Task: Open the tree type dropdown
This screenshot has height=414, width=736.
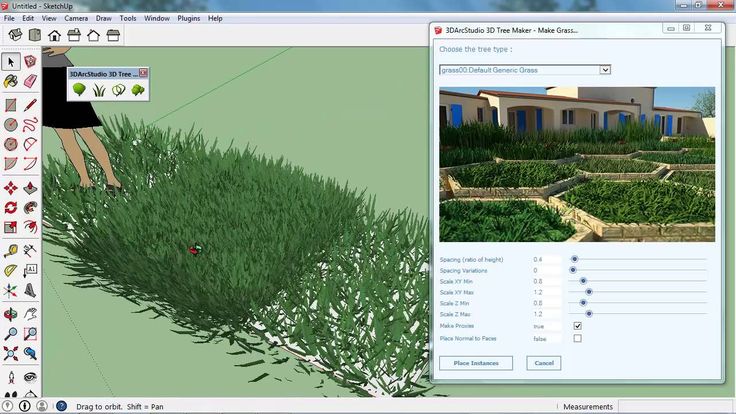Action: pos(605,70)
